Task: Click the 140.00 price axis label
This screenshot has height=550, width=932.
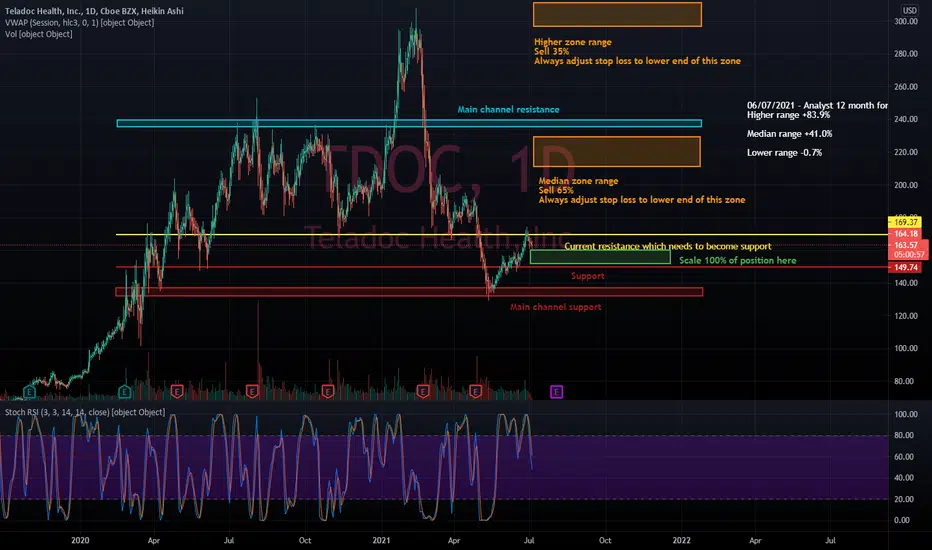Action: click(906, 283)
